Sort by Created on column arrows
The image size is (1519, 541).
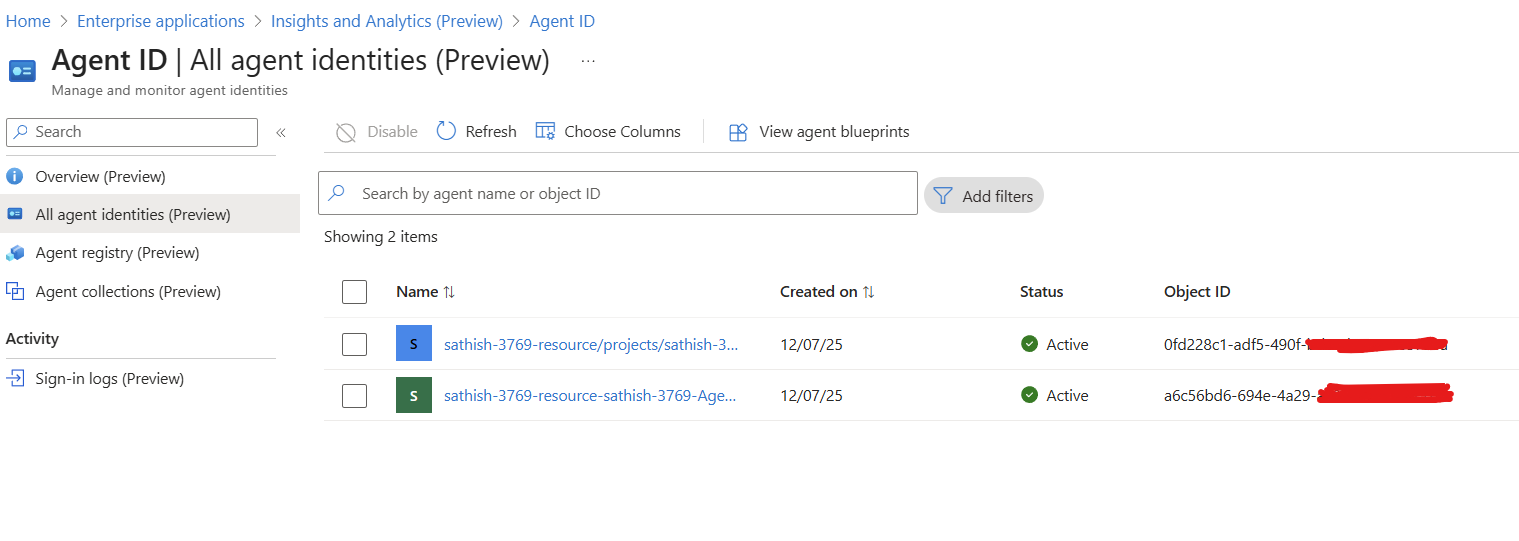(868, 292)
